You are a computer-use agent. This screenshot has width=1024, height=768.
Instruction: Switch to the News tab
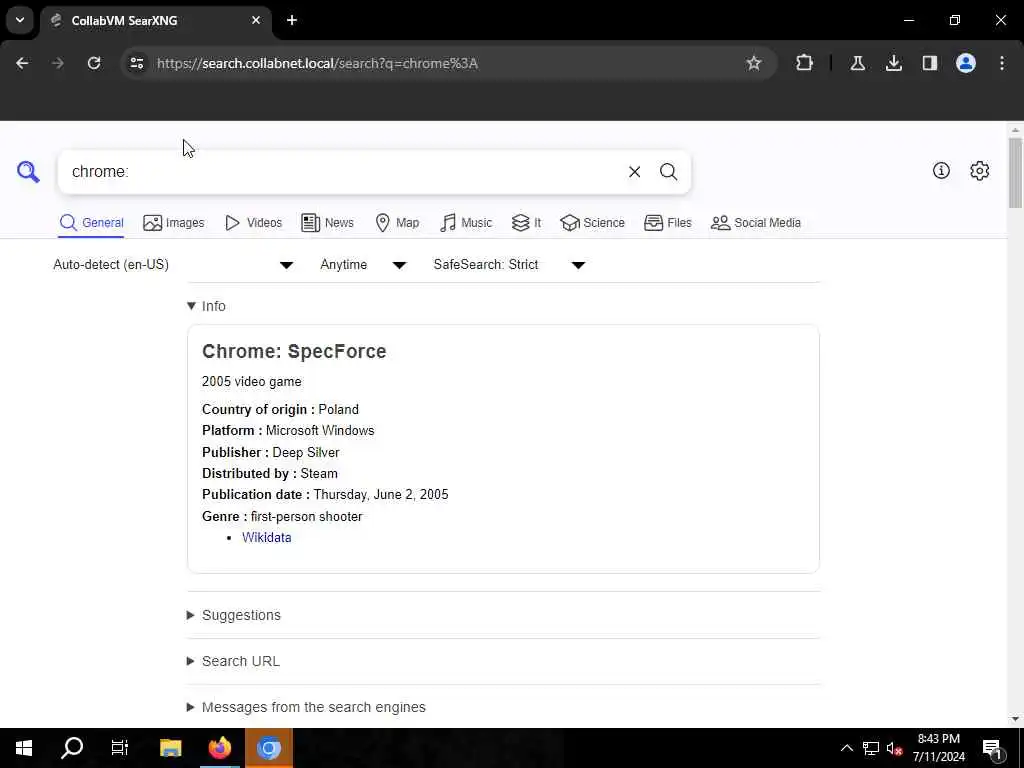coord(328,223)
